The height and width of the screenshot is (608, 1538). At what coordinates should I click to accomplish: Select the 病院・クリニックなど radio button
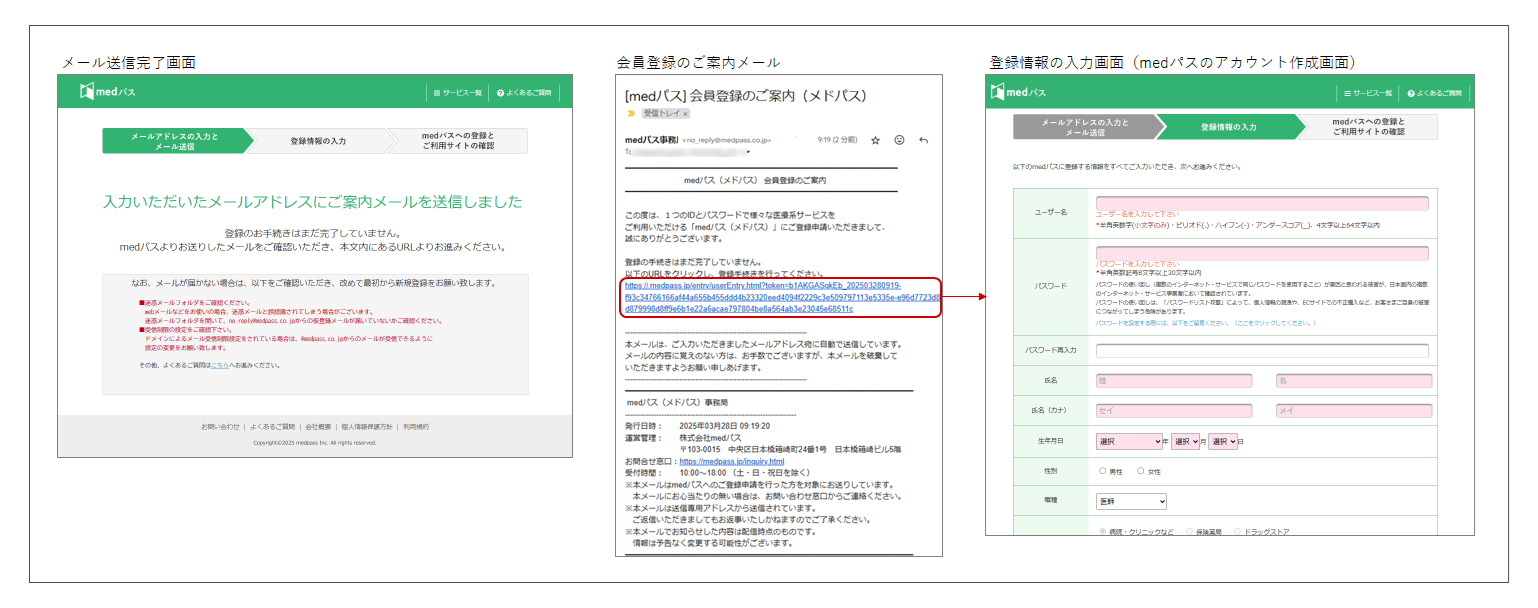[x=1104, y=531]
